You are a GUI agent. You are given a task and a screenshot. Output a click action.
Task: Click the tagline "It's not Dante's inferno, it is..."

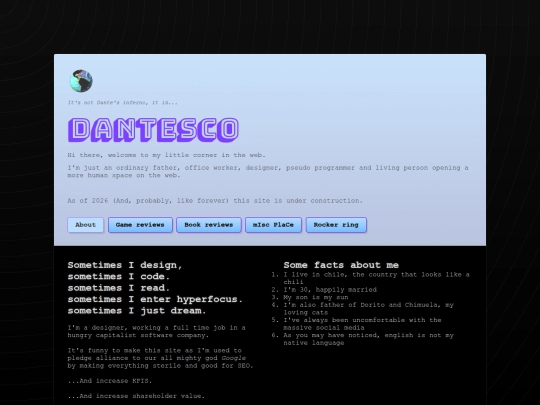(123, 103)
